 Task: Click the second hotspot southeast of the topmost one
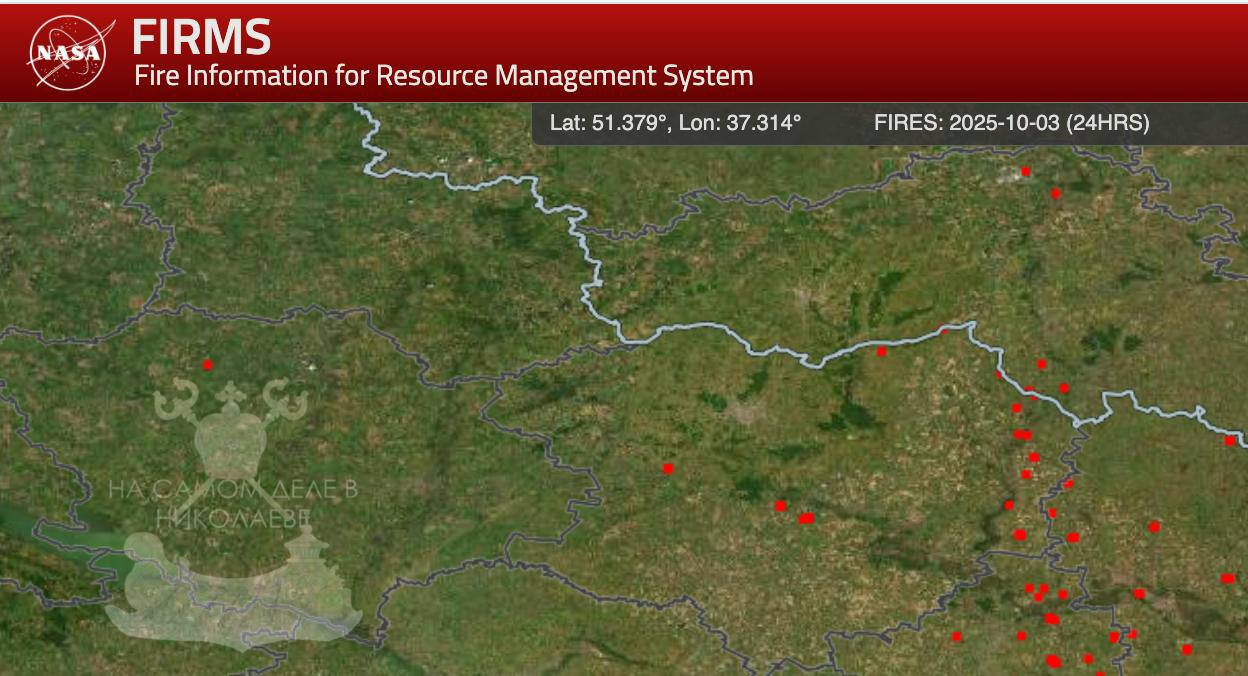point(1055,193)
